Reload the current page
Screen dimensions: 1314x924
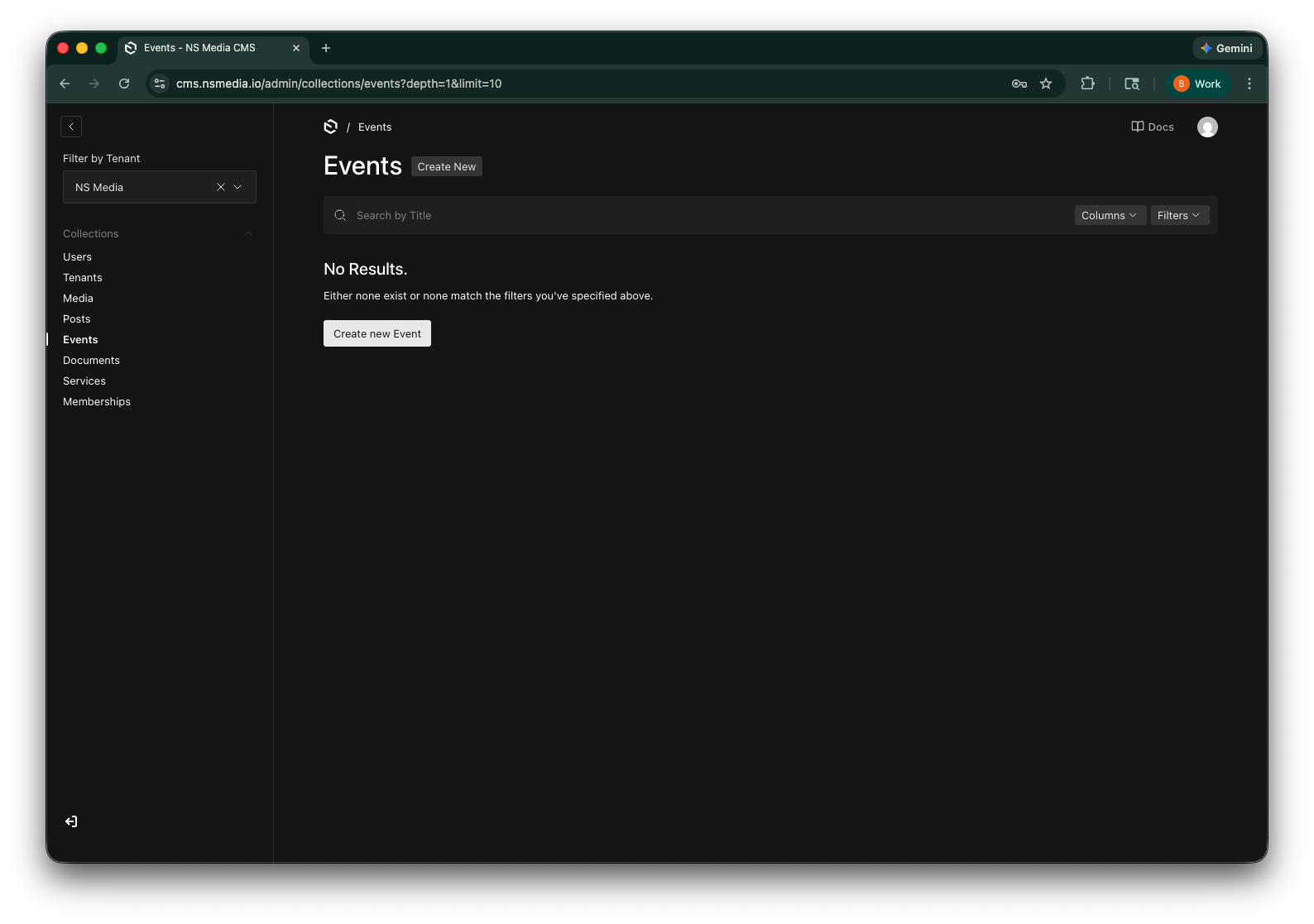[x=124, y=84]
